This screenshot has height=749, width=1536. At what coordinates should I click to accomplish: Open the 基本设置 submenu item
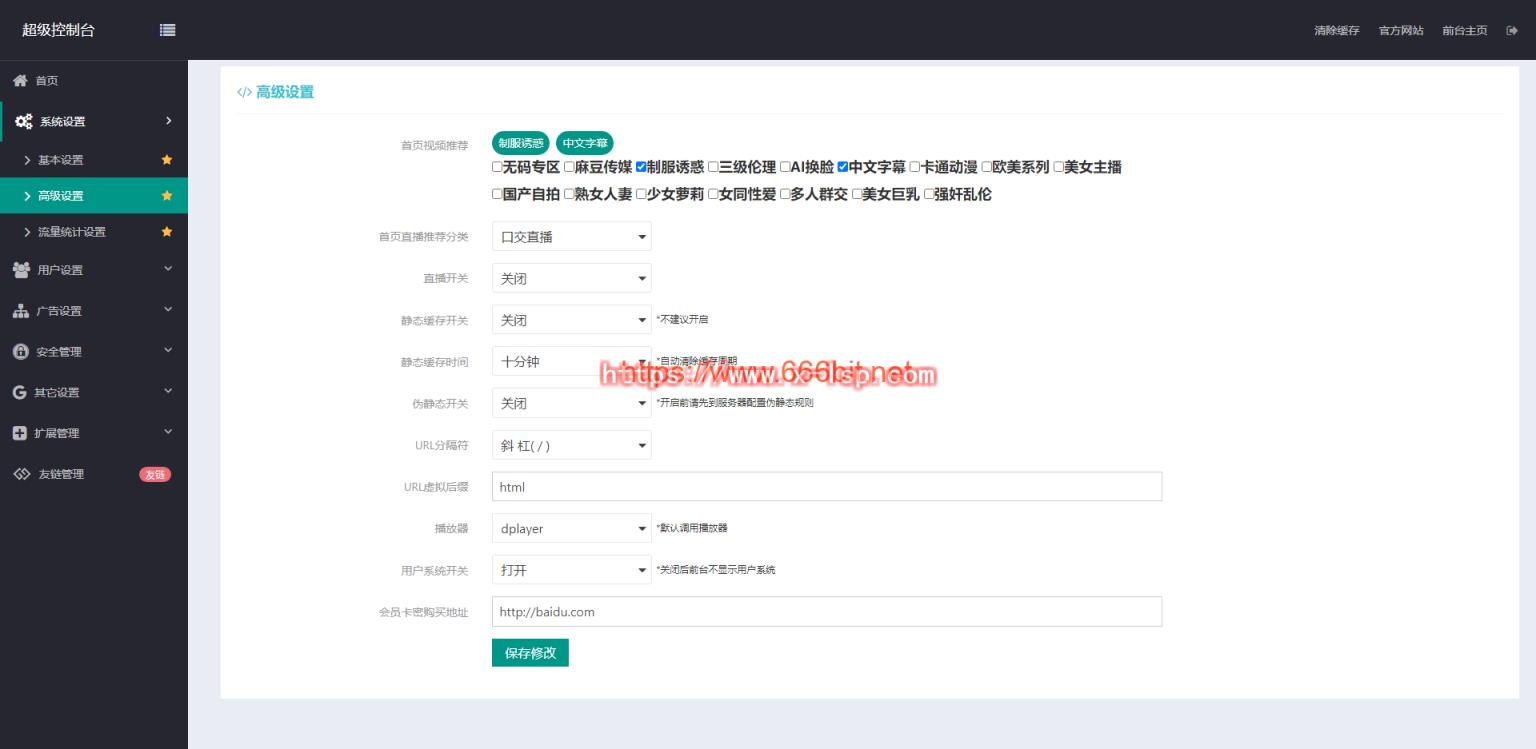coord(94,160)
